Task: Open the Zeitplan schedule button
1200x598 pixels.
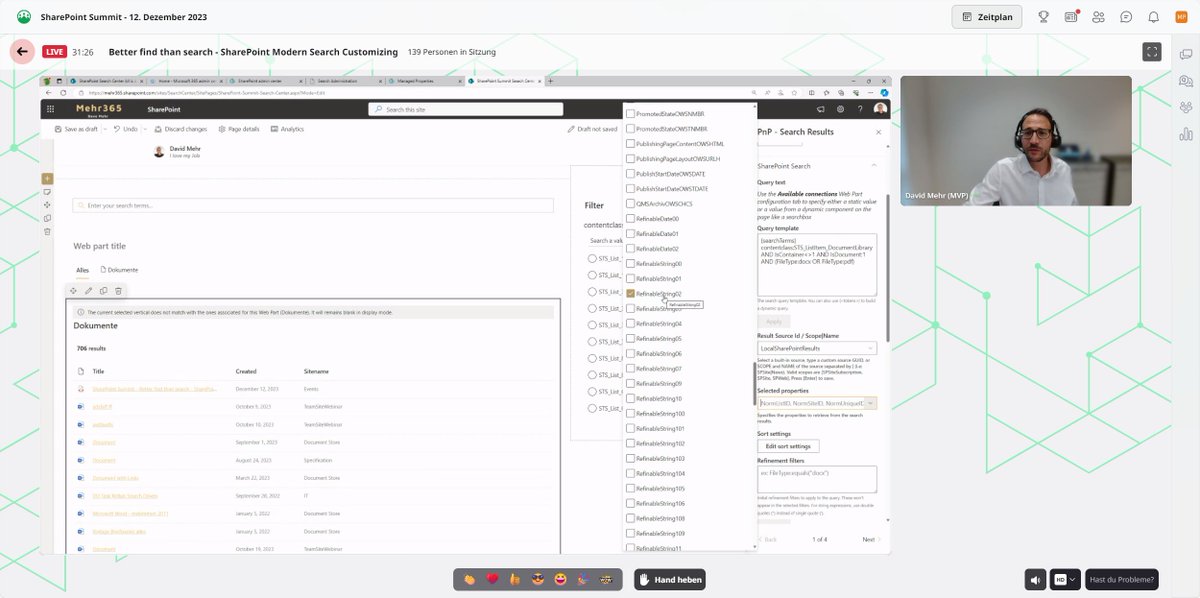Action: (987, 16)
